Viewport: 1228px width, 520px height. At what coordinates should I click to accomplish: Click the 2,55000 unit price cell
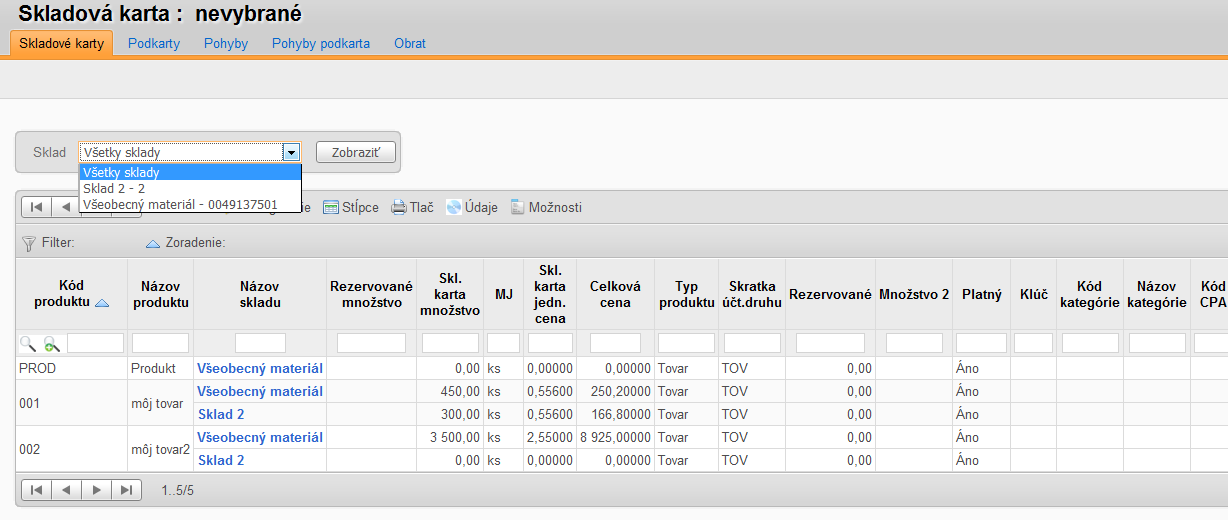pyautogui.click(x=551, y=437)
